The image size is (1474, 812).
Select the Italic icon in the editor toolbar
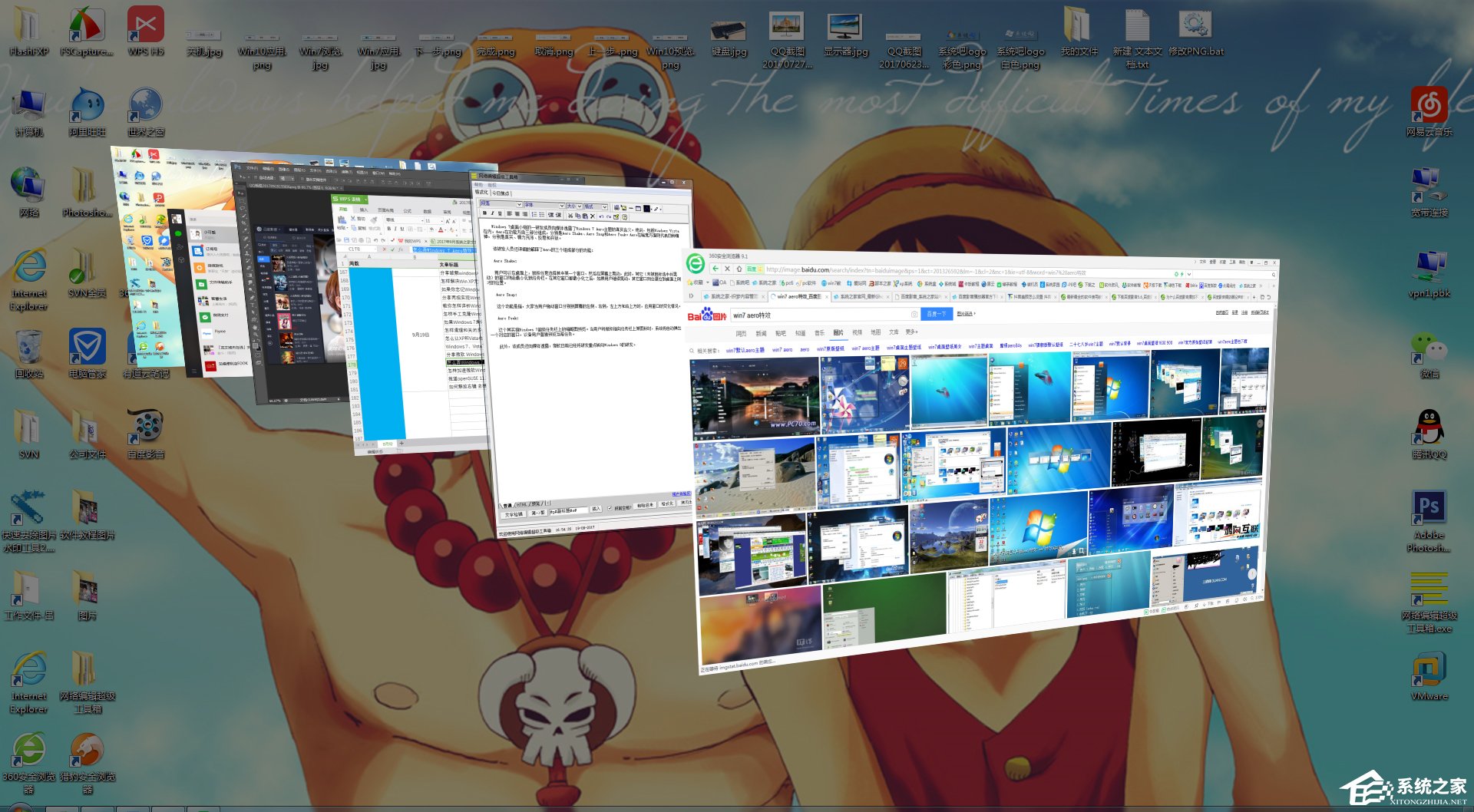click(492, 213)
